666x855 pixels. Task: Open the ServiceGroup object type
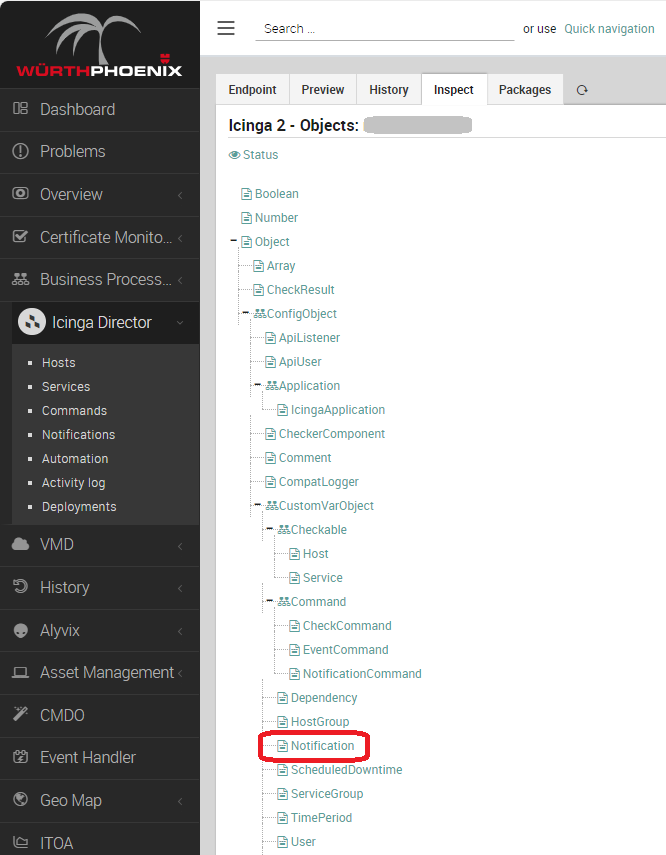point(327,793)
